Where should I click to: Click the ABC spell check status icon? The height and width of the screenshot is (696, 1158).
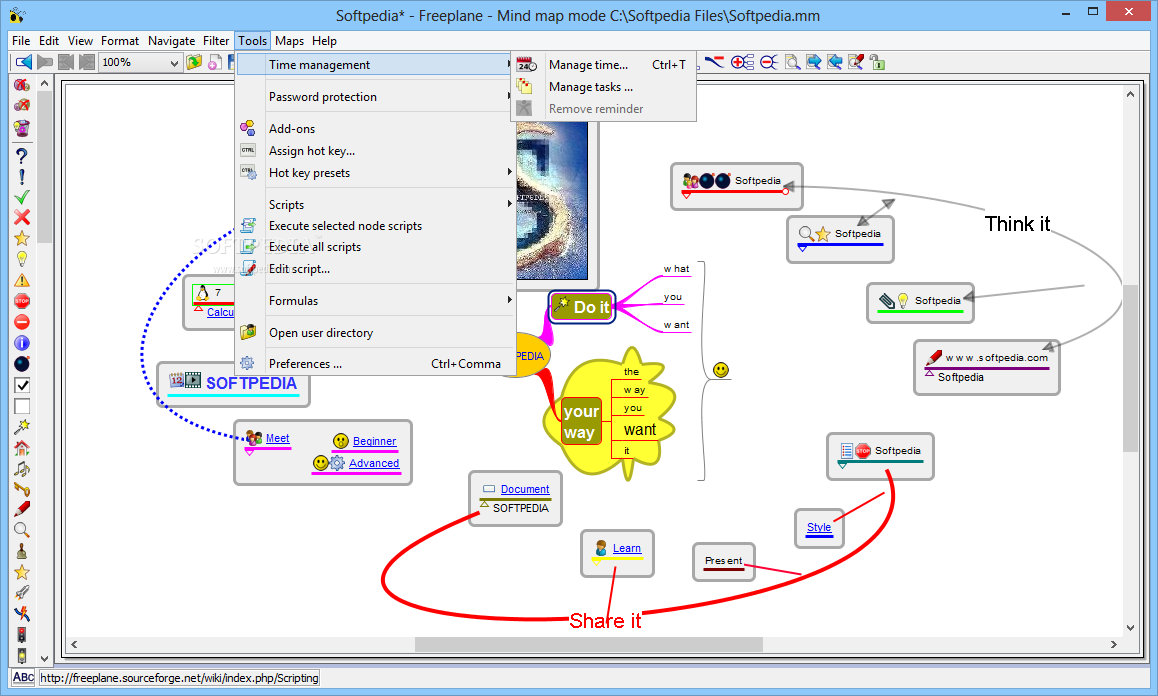tap(23, 677)
